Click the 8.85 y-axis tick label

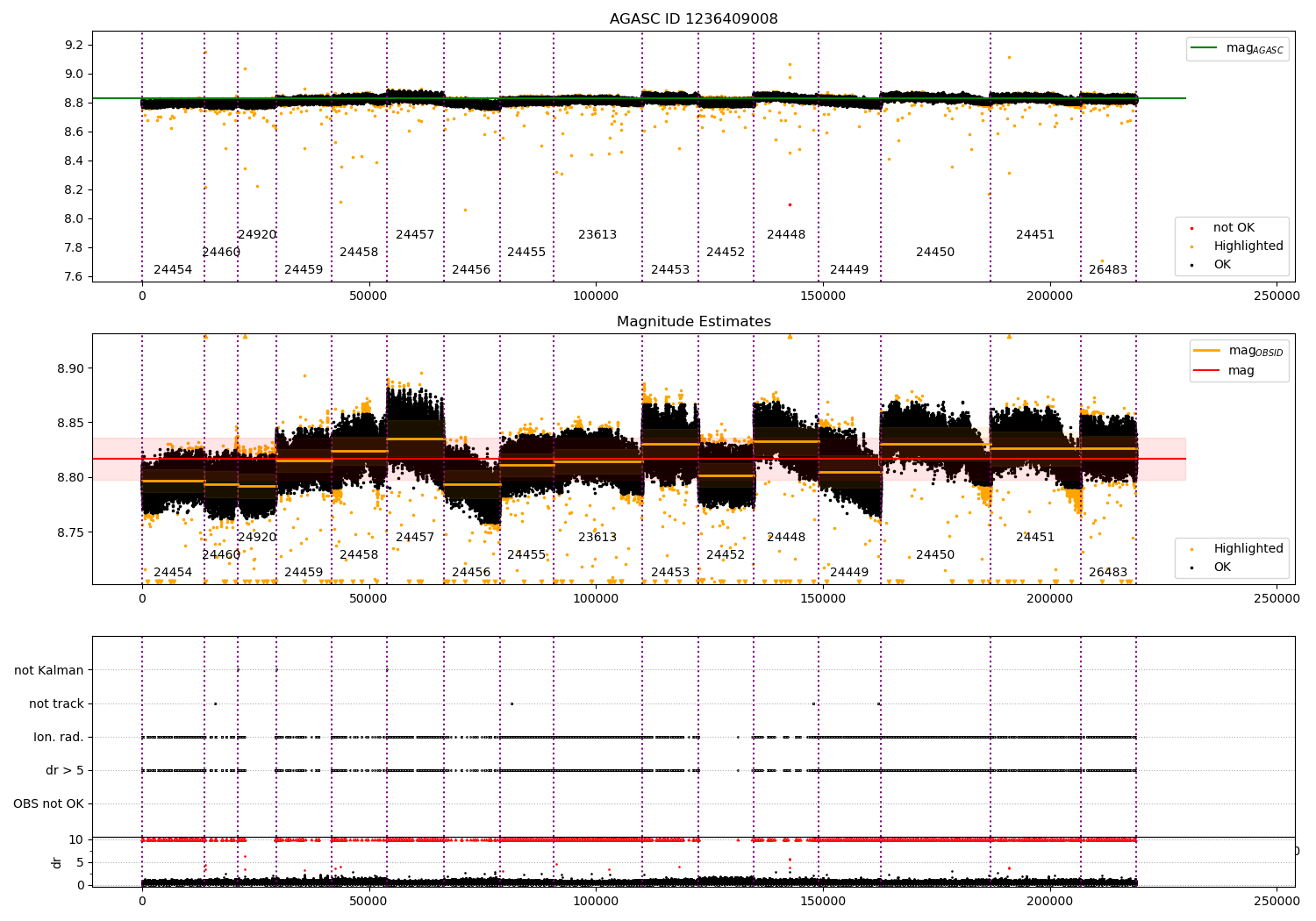coord(71,423)
